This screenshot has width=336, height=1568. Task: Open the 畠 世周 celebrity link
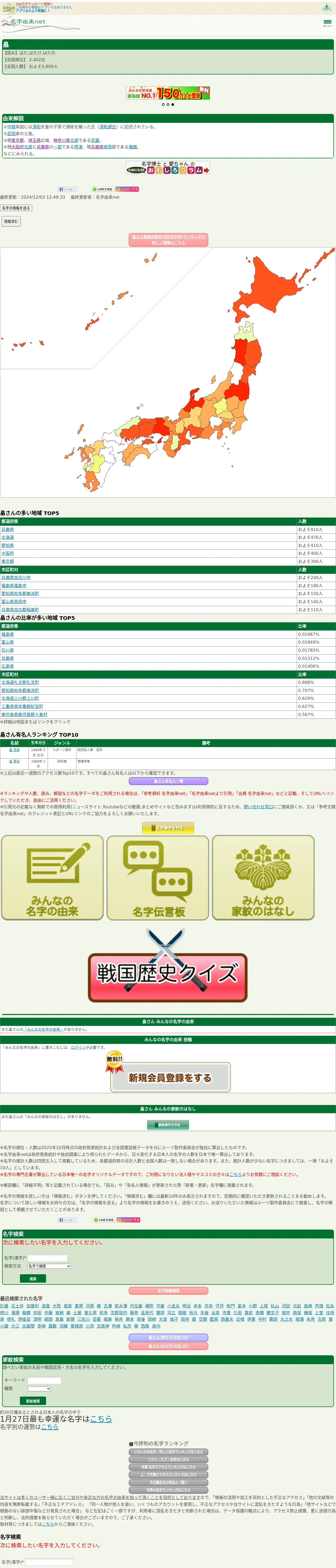(x=14, y=750)
